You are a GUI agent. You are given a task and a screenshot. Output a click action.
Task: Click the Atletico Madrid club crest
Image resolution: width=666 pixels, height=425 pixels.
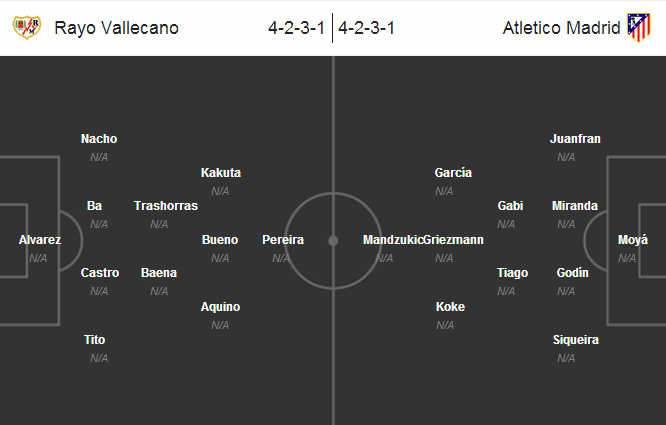click(639, 28)
